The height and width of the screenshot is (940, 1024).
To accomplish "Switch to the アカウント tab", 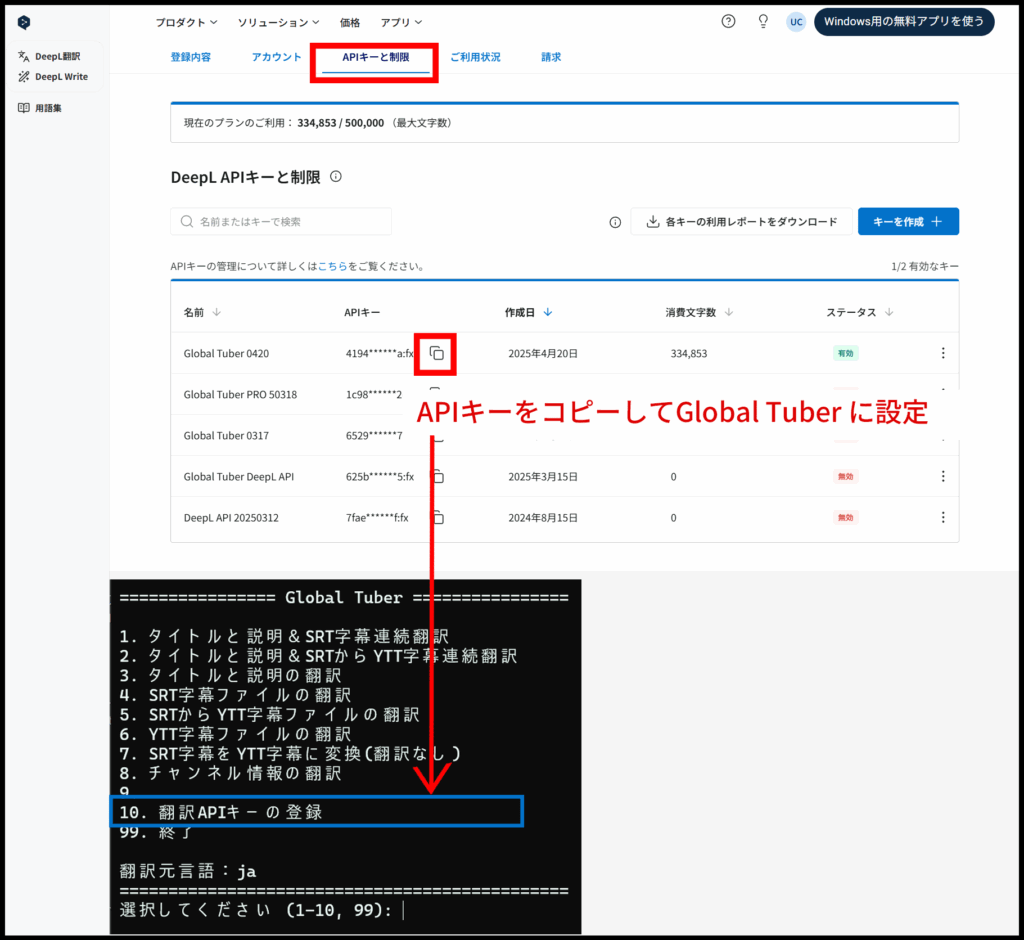I will coord(276,57).
